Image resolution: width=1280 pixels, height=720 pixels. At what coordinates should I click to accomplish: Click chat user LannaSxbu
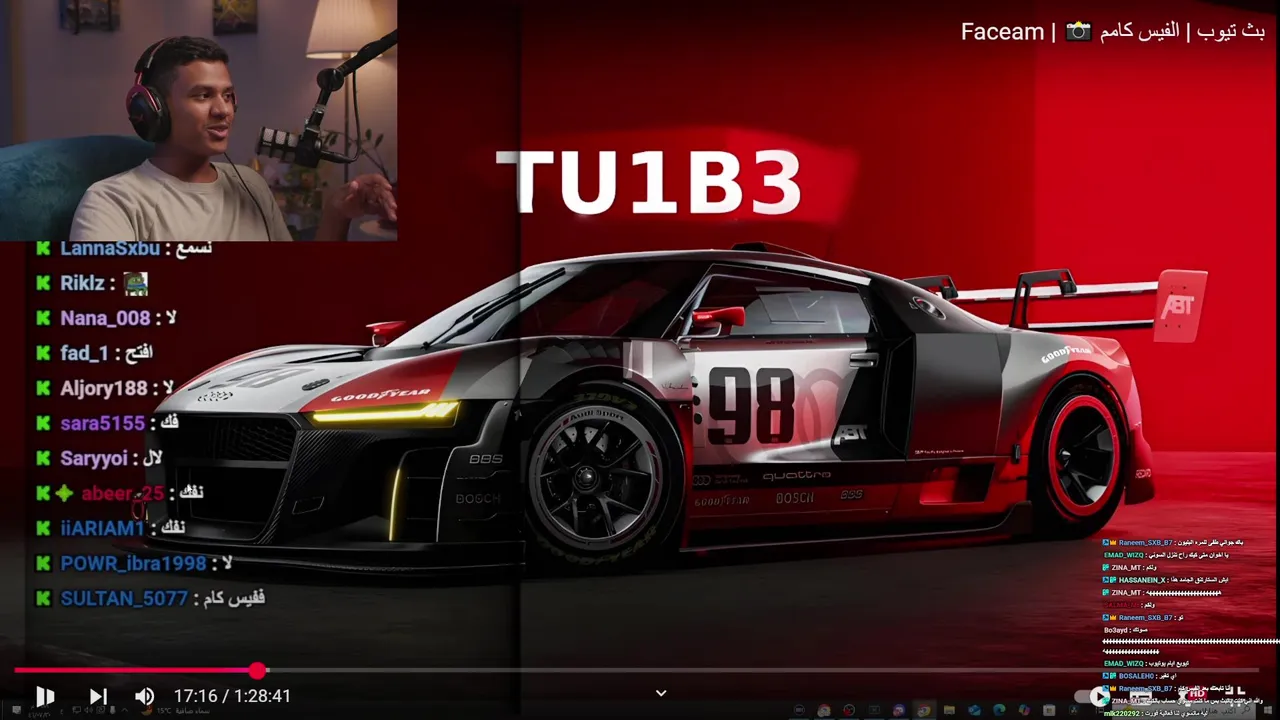[x=110, y=248]
